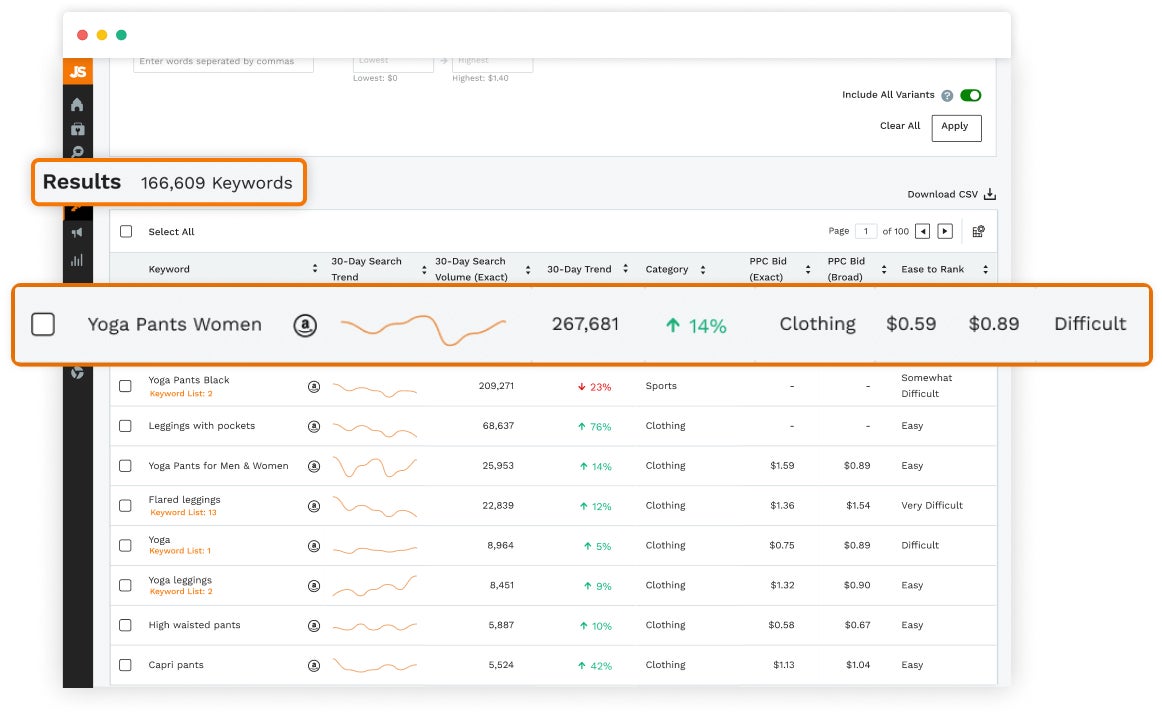Select the Capri pants row checkbox
This screenshot has width=1162, height=718.
(126, 665)
